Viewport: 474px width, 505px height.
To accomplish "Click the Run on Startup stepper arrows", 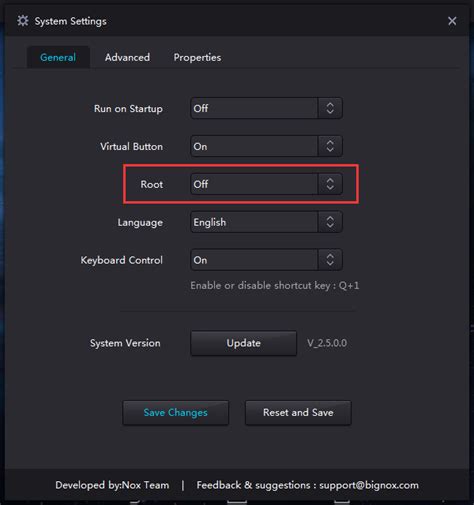I will click(330, 108).
